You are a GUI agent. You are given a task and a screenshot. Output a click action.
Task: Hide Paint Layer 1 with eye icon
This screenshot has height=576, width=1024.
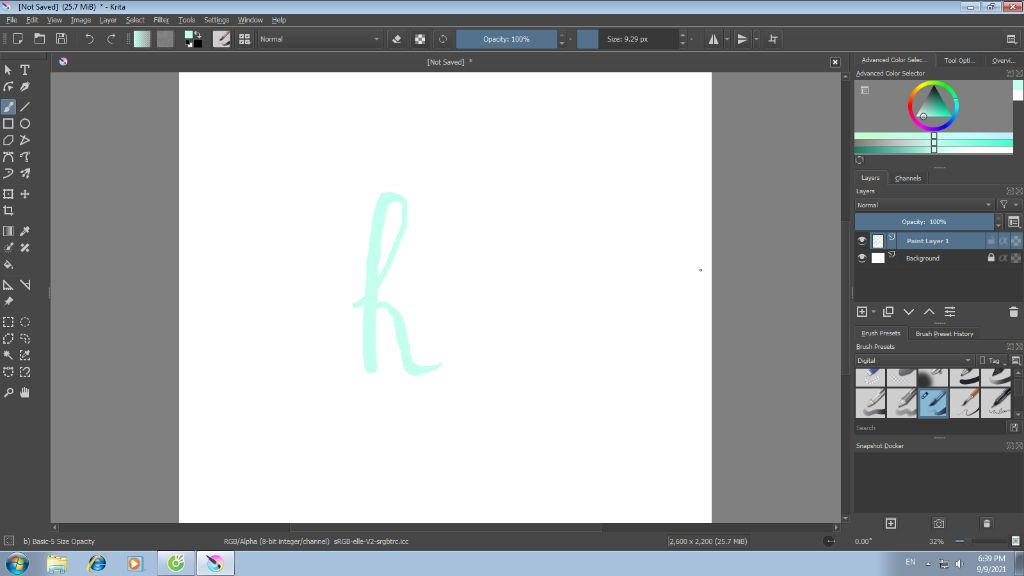[862, 241]
